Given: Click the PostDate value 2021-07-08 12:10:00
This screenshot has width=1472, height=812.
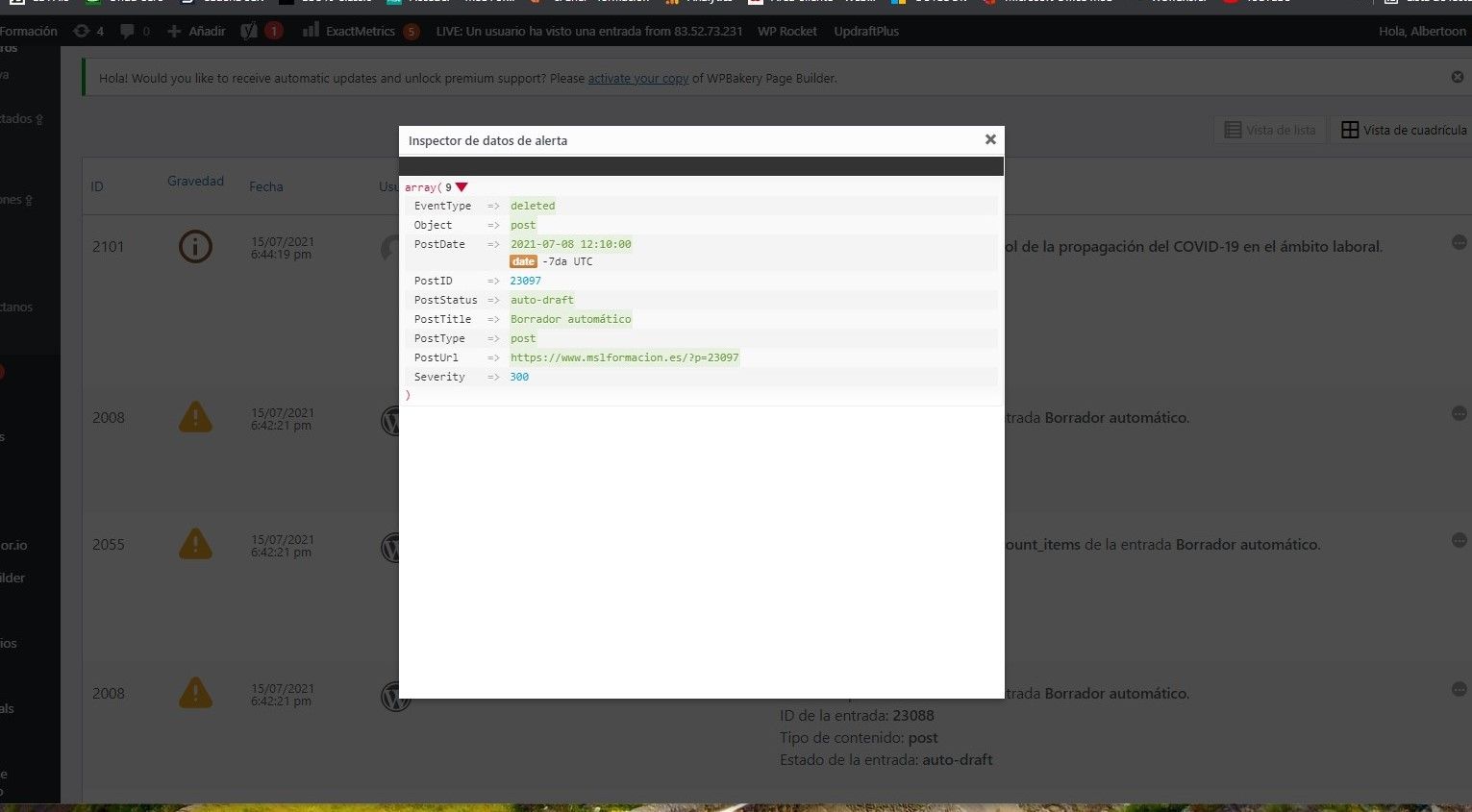Looking at the screenshot, I should [570, 244].
